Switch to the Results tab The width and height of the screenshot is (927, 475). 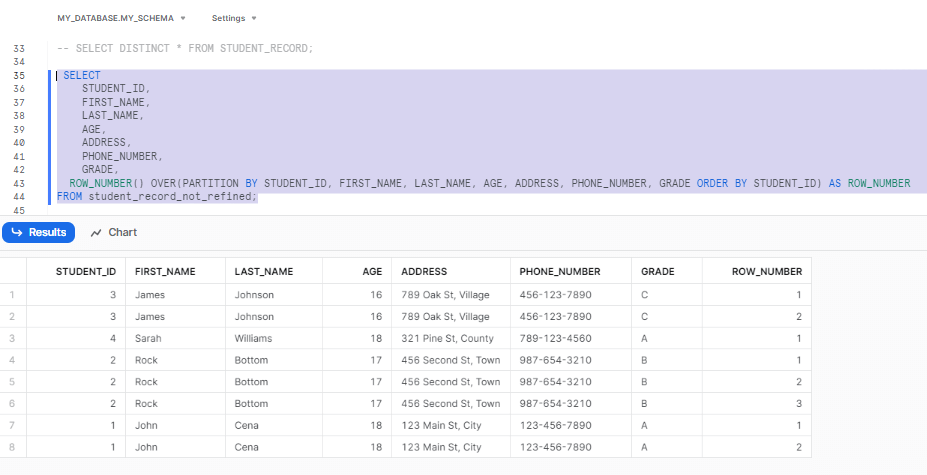(38, 232)
